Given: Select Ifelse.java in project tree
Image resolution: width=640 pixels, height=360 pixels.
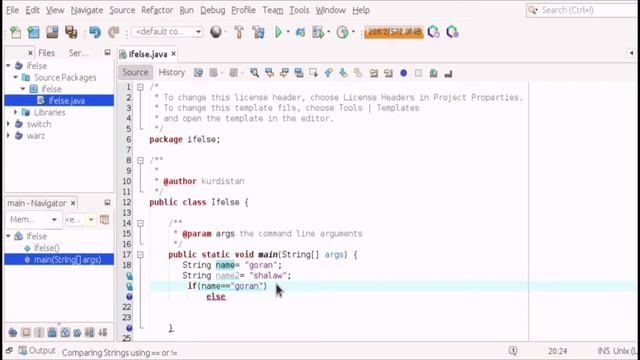Looking at the screenshot, I should pyautogui.click(x=59, y=100).
